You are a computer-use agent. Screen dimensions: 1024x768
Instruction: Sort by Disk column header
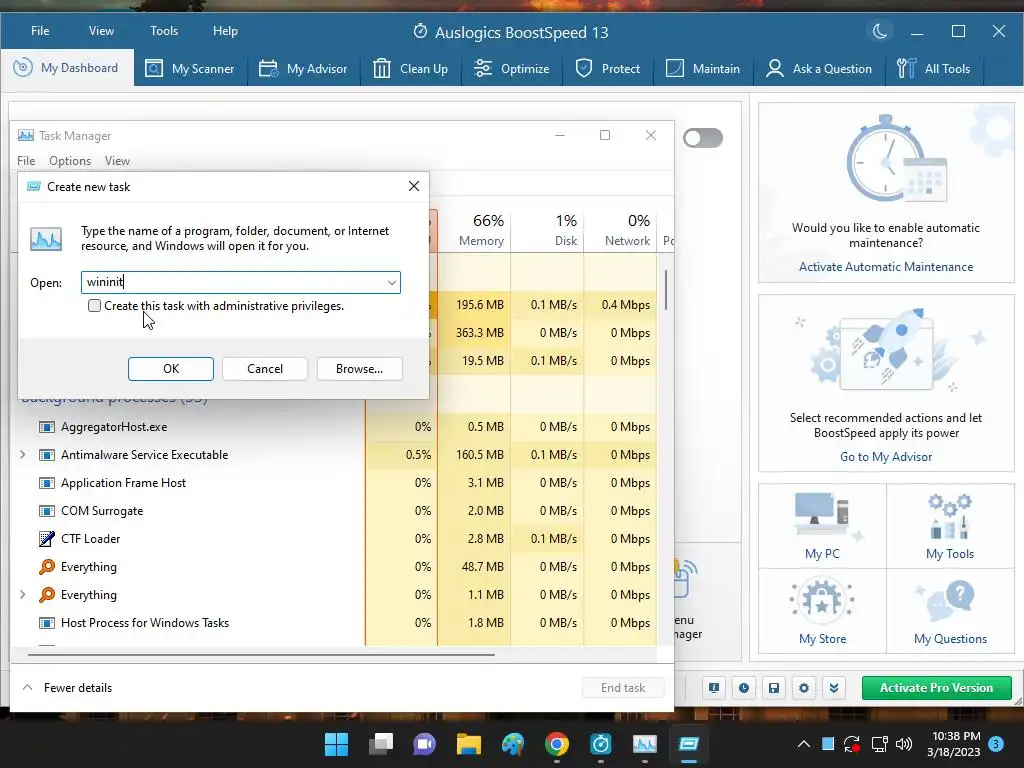point(548,230)
